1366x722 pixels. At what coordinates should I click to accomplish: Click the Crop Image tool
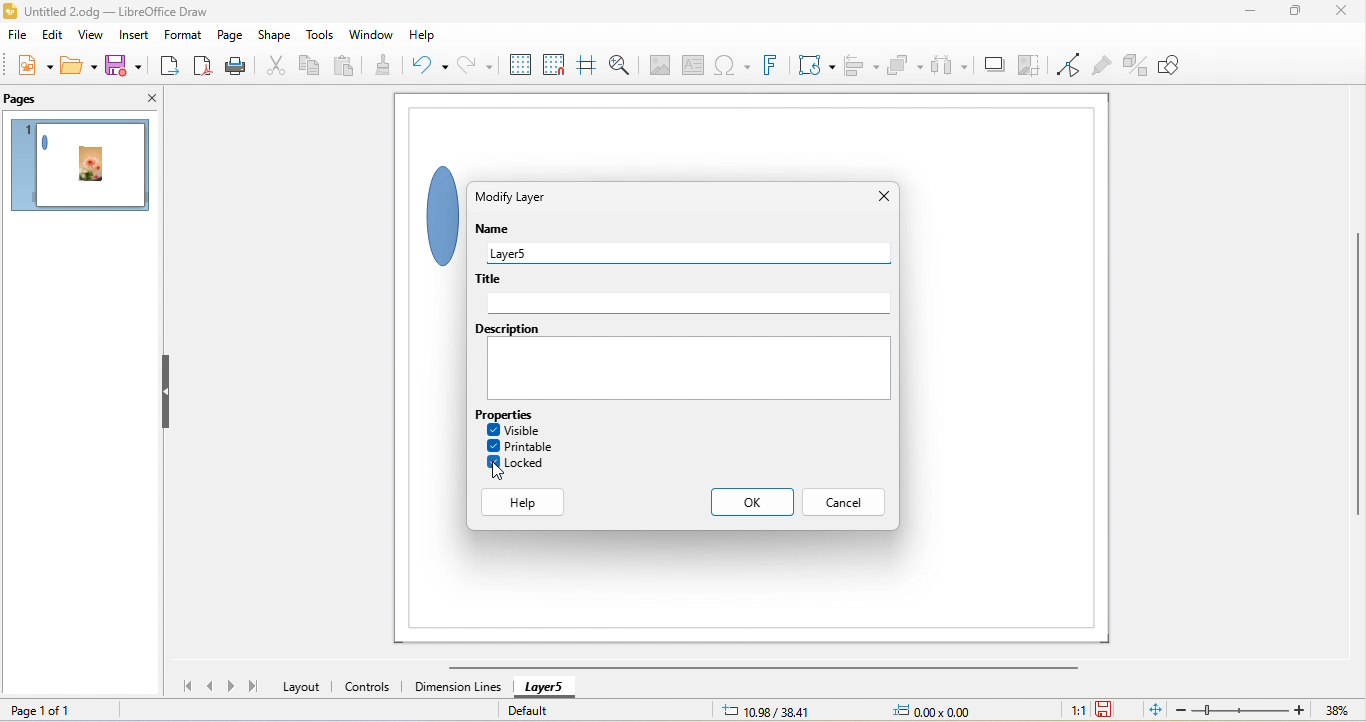point(1030,66)
